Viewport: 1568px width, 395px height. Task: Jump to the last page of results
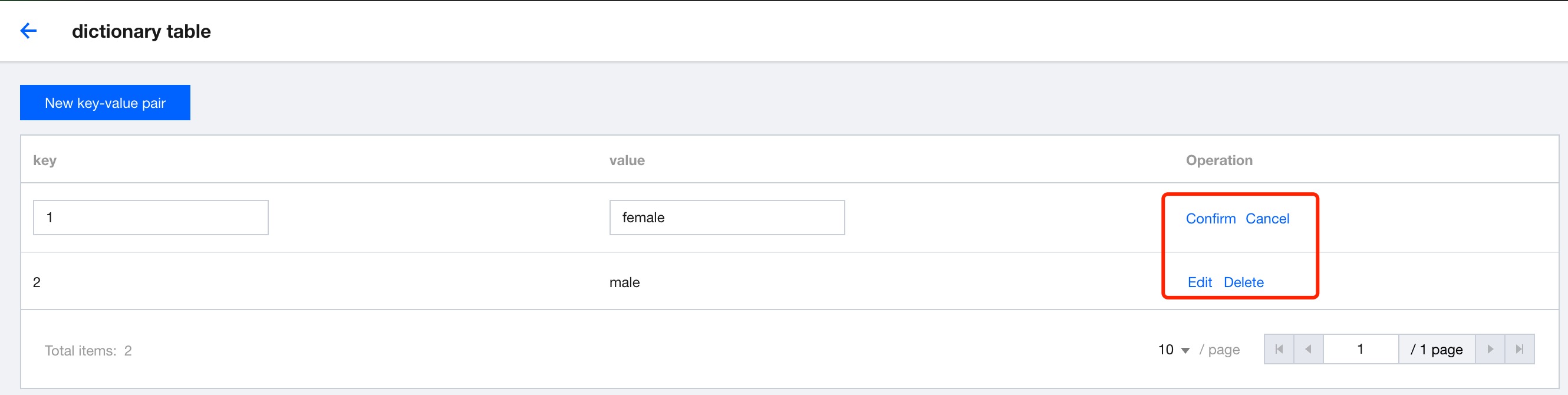[1519, 350]
